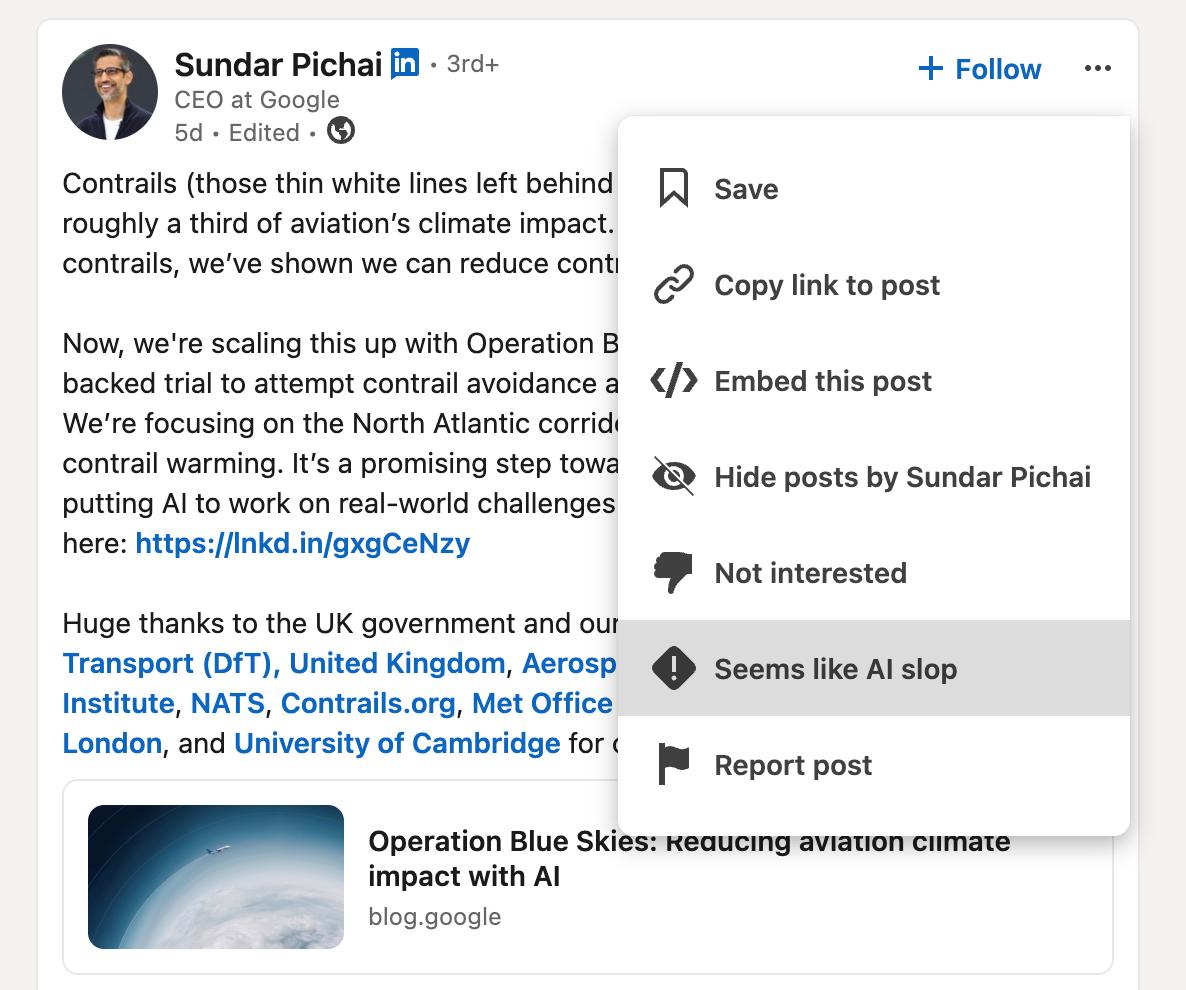Viewport: 1186px width, 990px height.
Task: Click the diamond warning AI slop icon
Action: pyautogui.click(x=673, y=669)
